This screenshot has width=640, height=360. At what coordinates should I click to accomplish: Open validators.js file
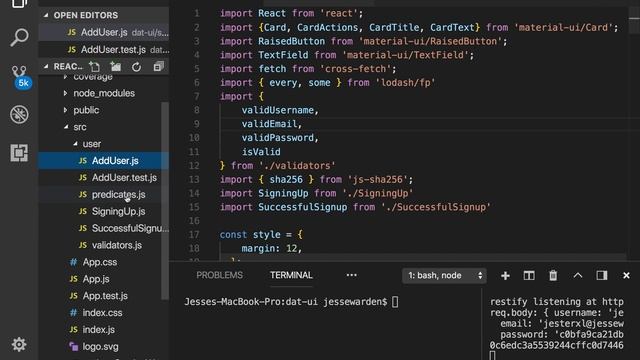point(104,245)
